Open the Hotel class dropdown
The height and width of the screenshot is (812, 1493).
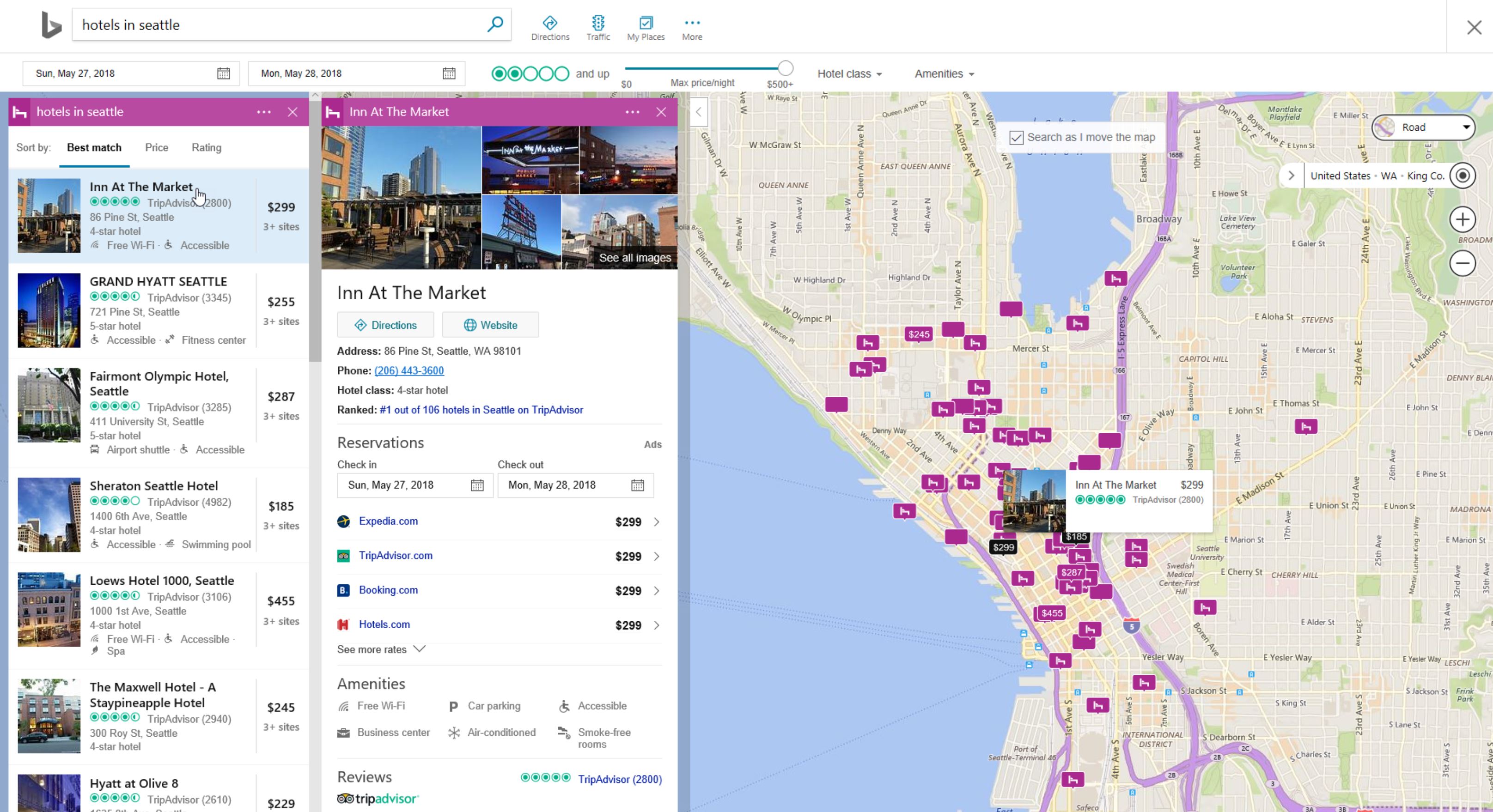point(849,73)
